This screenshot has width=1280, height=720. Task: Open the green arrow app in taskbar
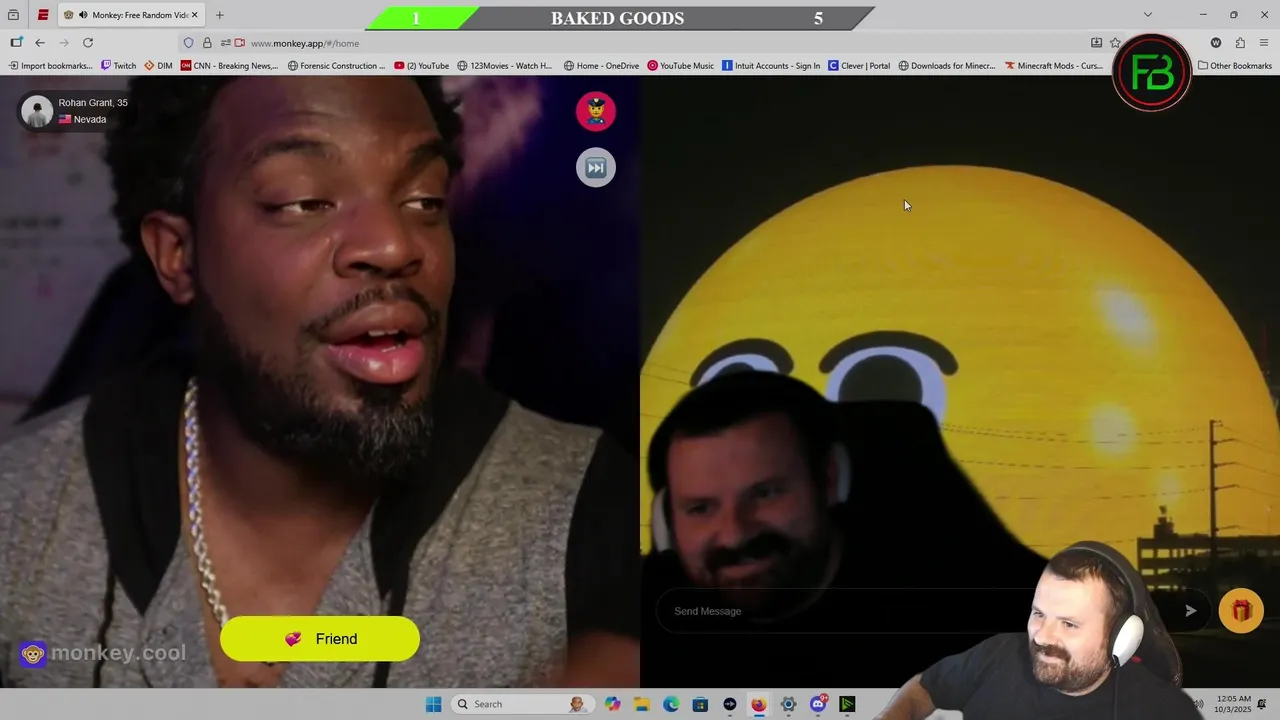coord(847,704)
